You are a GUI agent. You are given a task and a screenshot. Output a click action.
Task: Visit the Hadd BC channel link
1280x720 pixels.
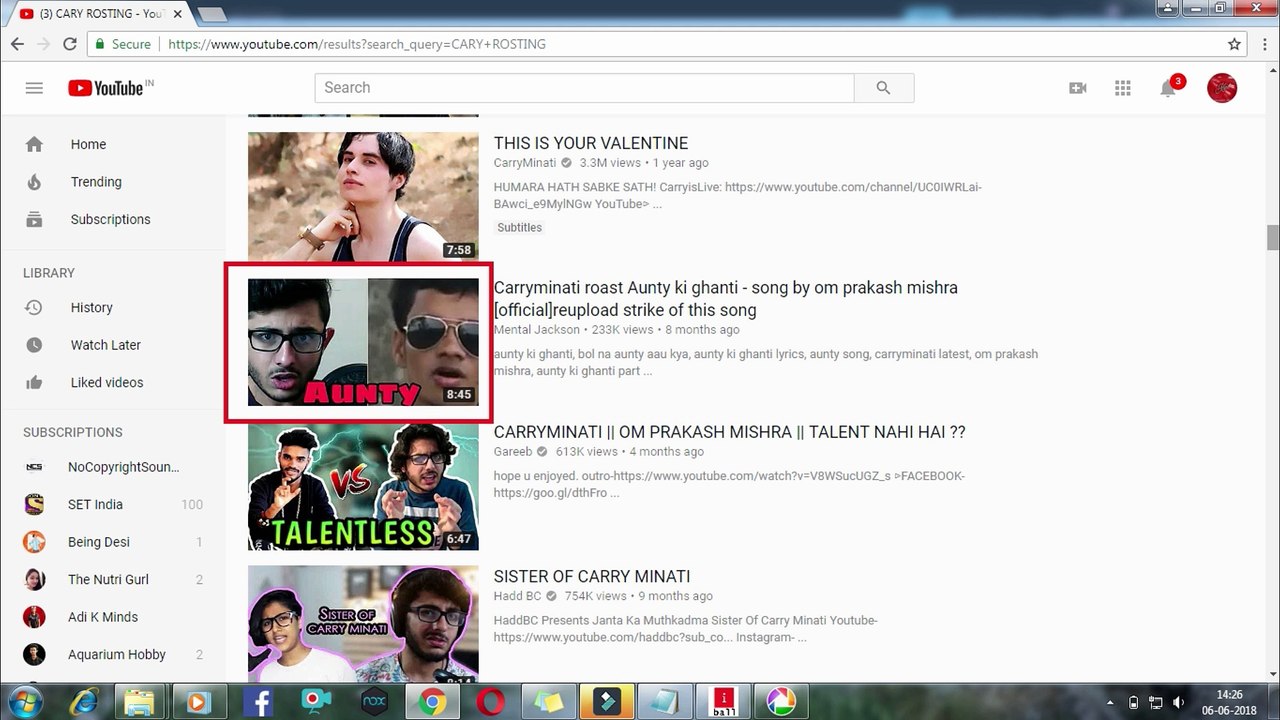[x=517, y=596]
